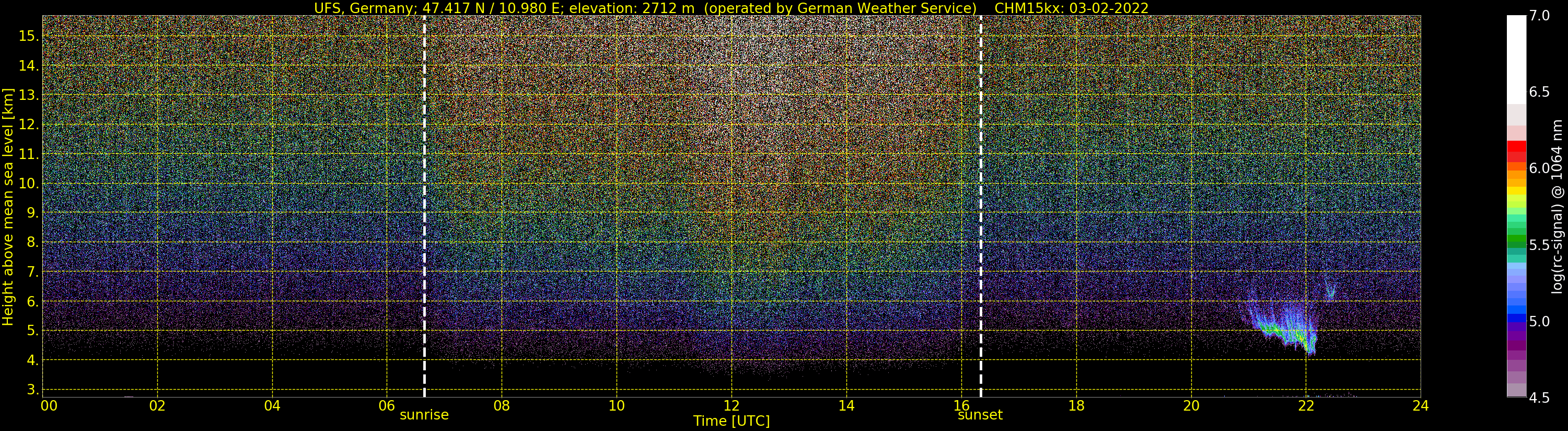Click the '7.' height tick label
The image size is (1568, 431).
point(32,272)
